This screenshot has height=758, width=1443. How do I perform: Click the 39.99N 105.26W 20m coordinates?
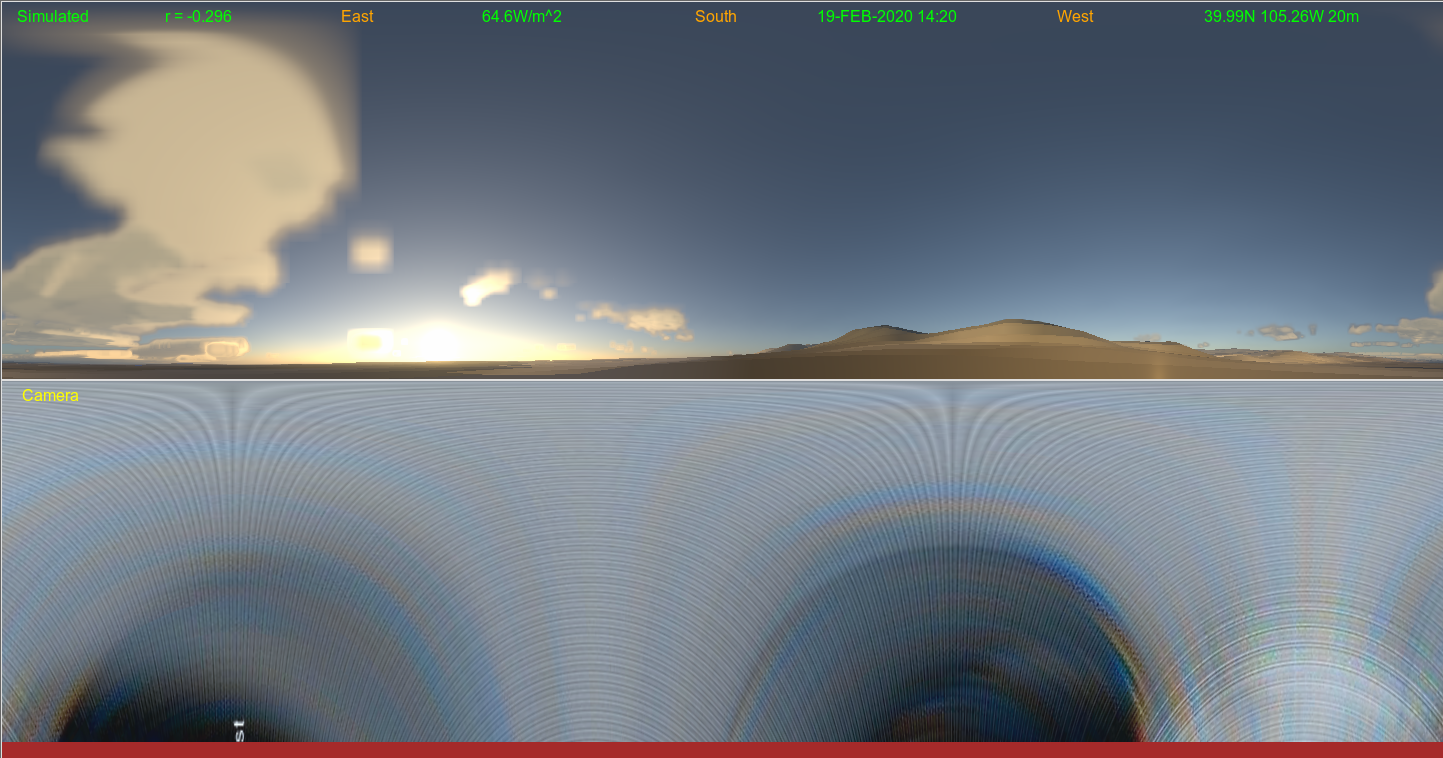[1281, 17]
